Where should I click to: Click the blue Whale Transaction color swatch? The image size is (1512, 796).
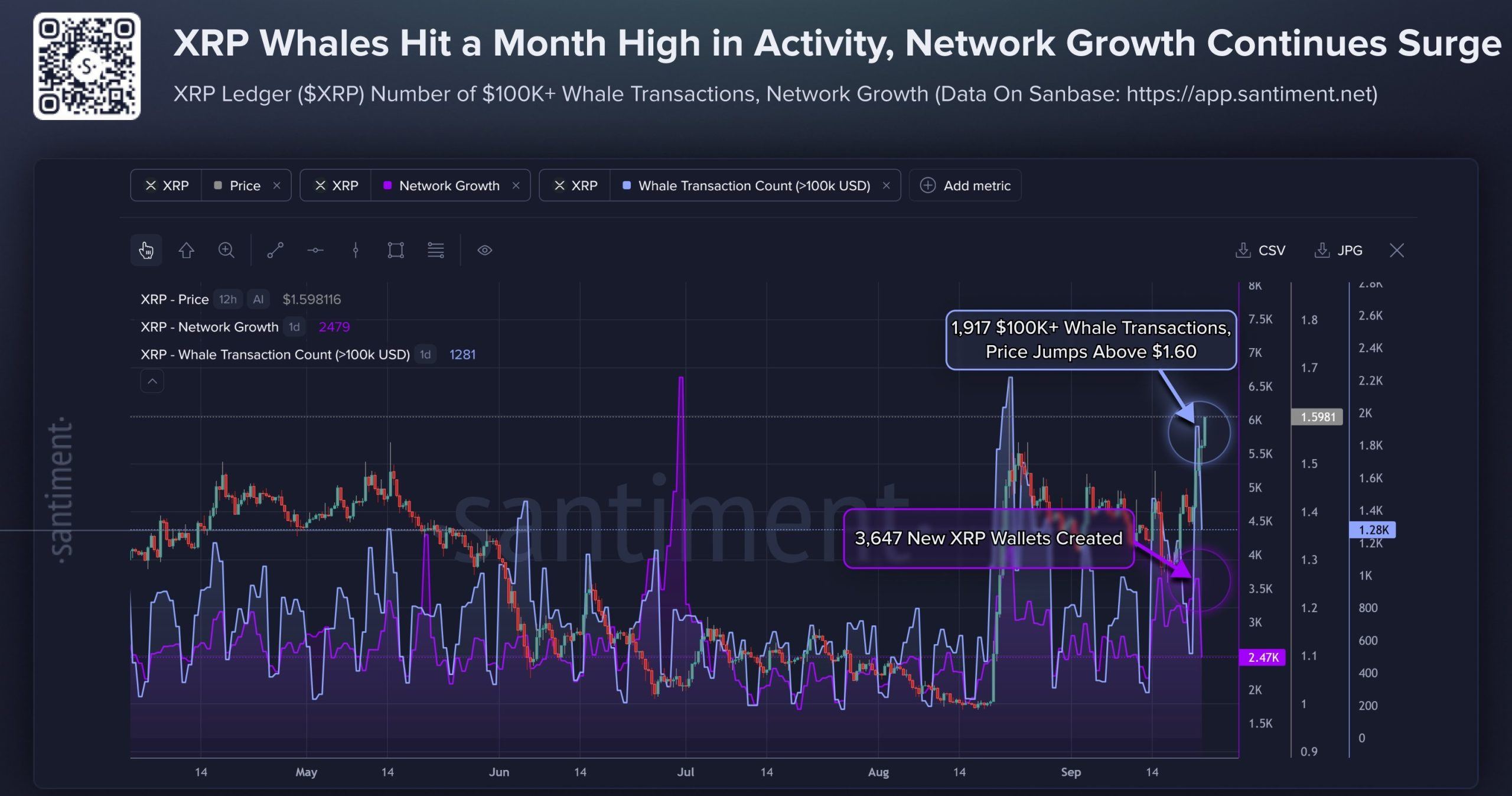(627, 186)
